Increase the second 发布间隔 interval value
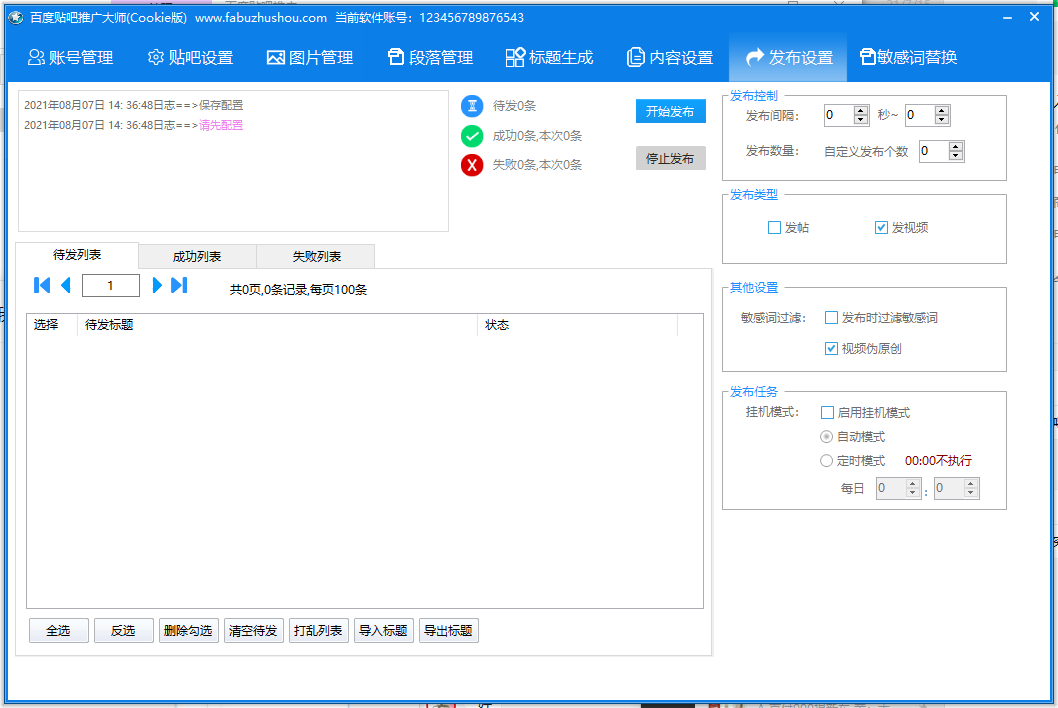 coord(942,111)
